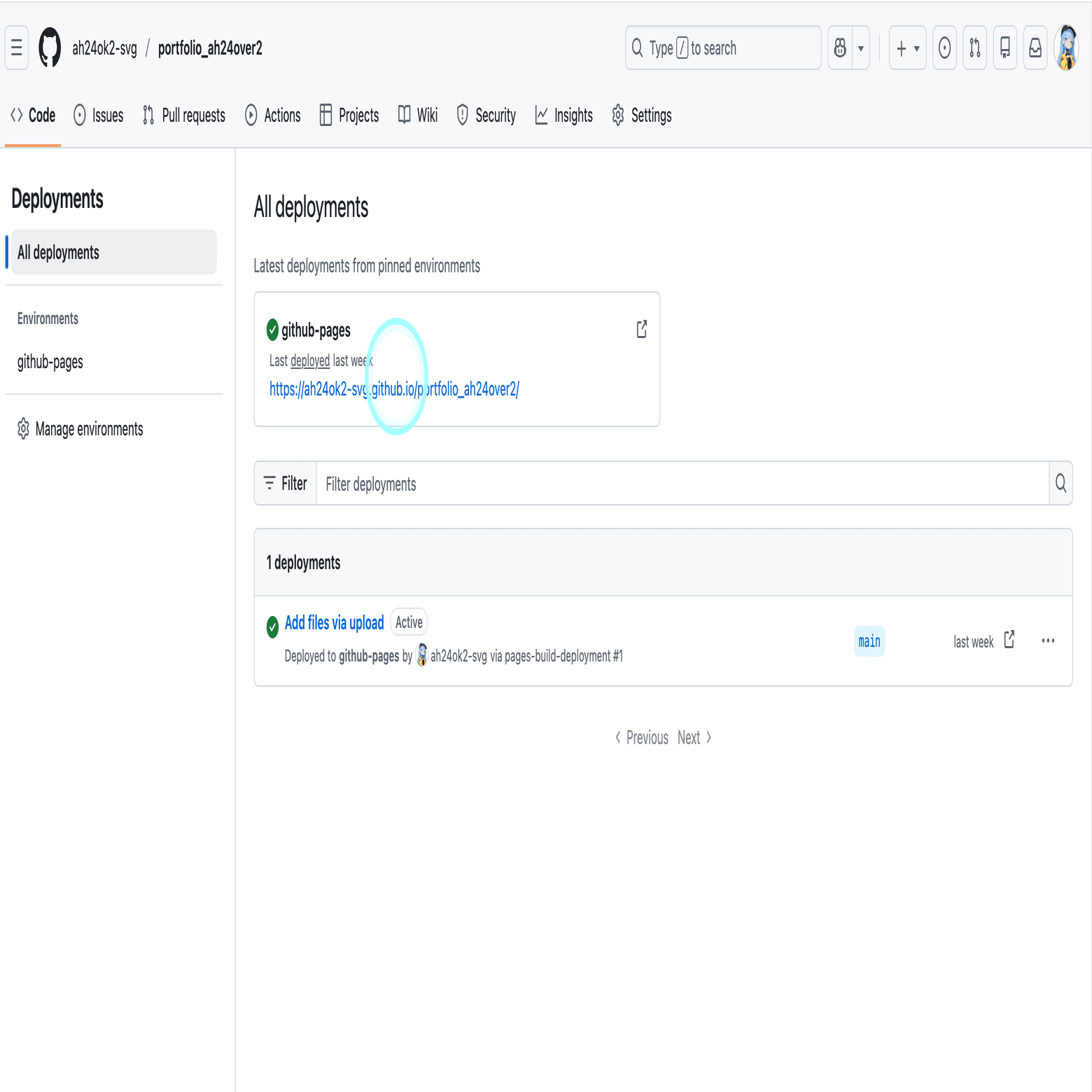Open the portfolio_ah24over2 repository link

click(x=210, y=48)
